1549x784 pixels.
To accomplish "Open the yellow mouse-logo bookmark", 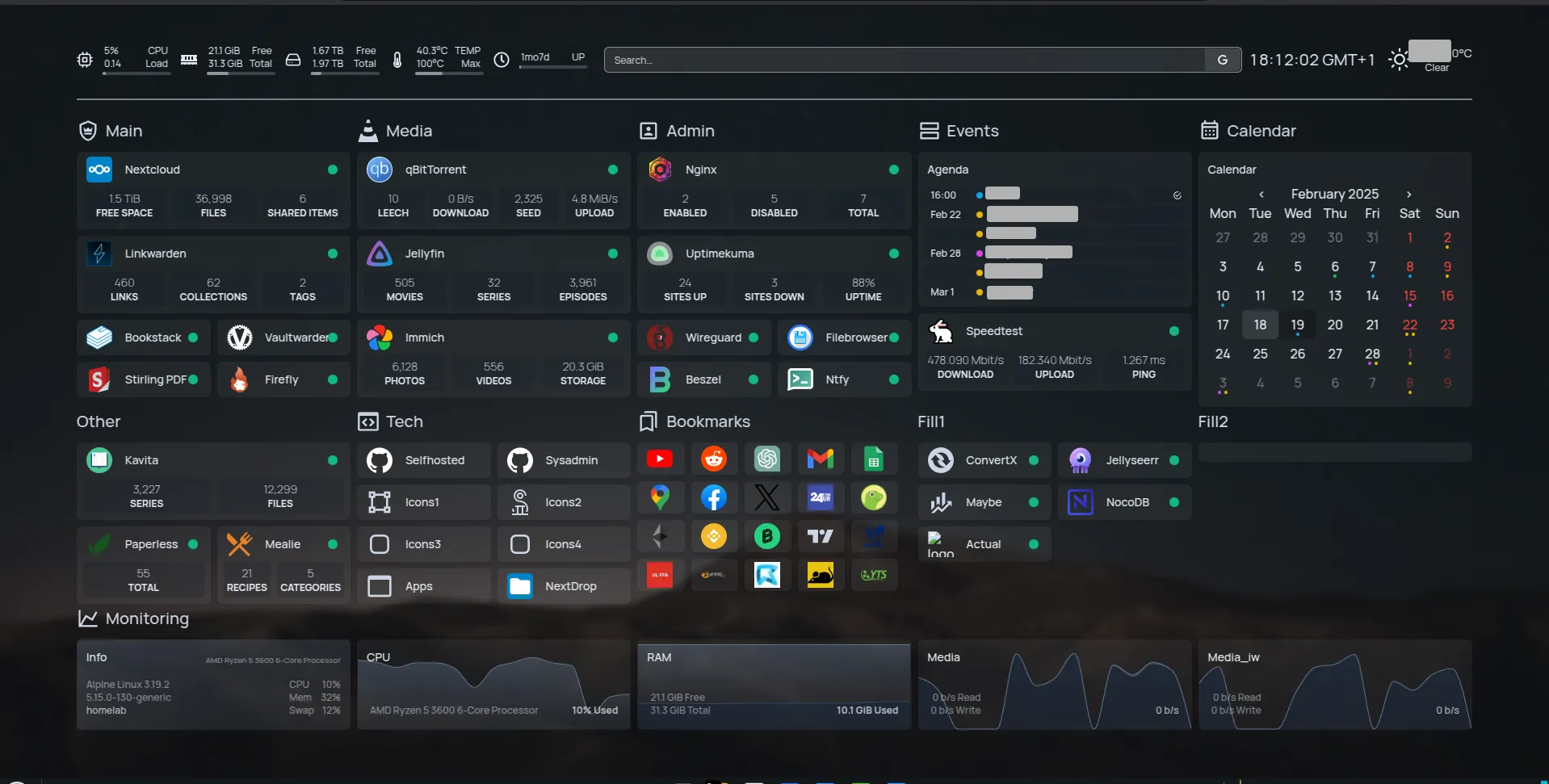I will [x=821, y=575].
